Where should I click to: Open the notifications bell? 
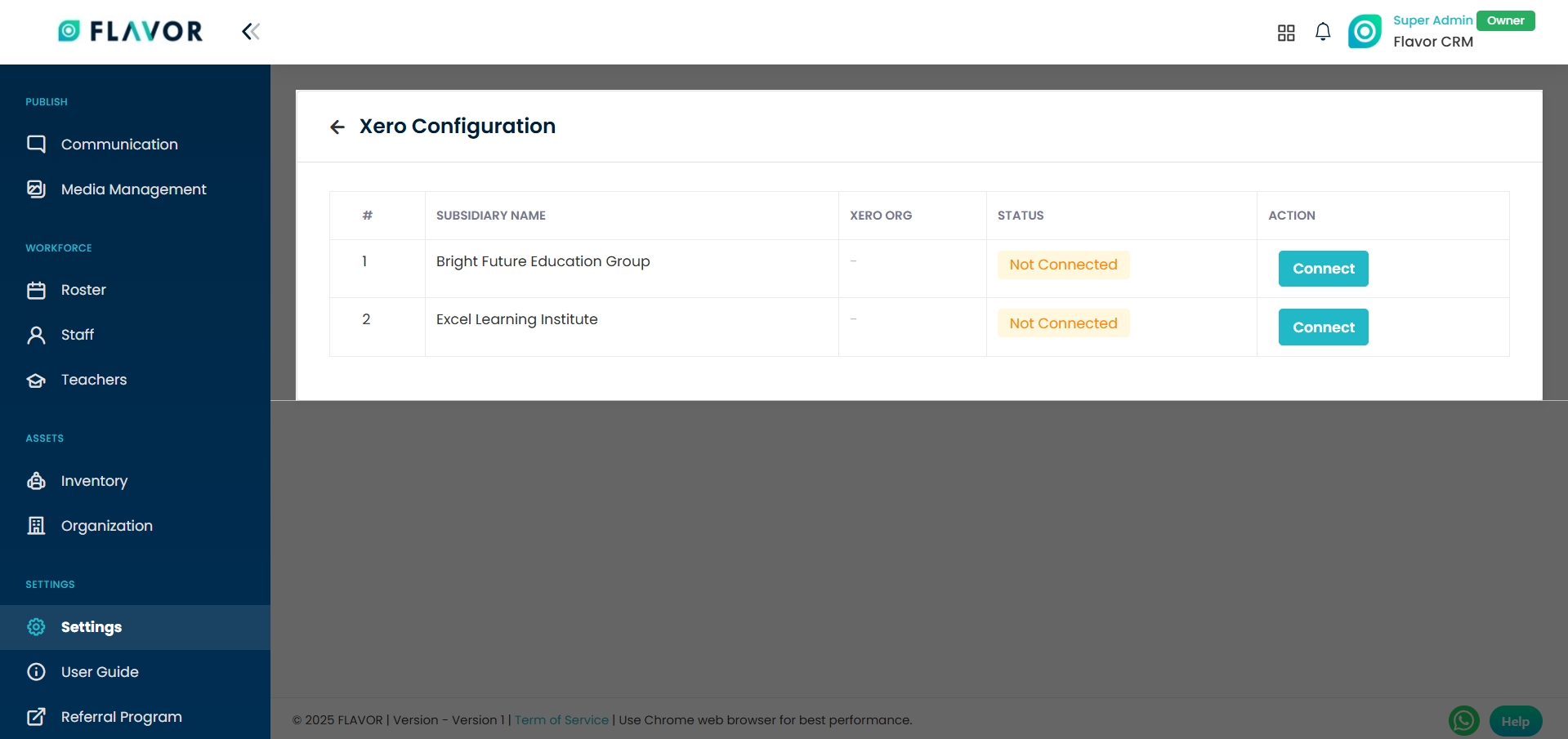pos(1323,32)
